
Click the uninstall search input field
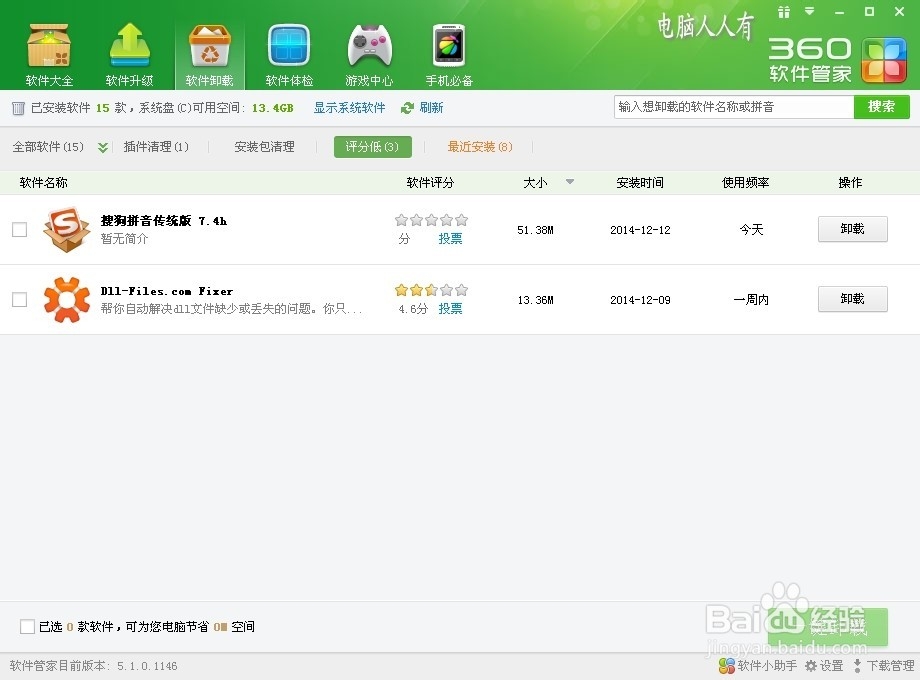pos(730,106)
